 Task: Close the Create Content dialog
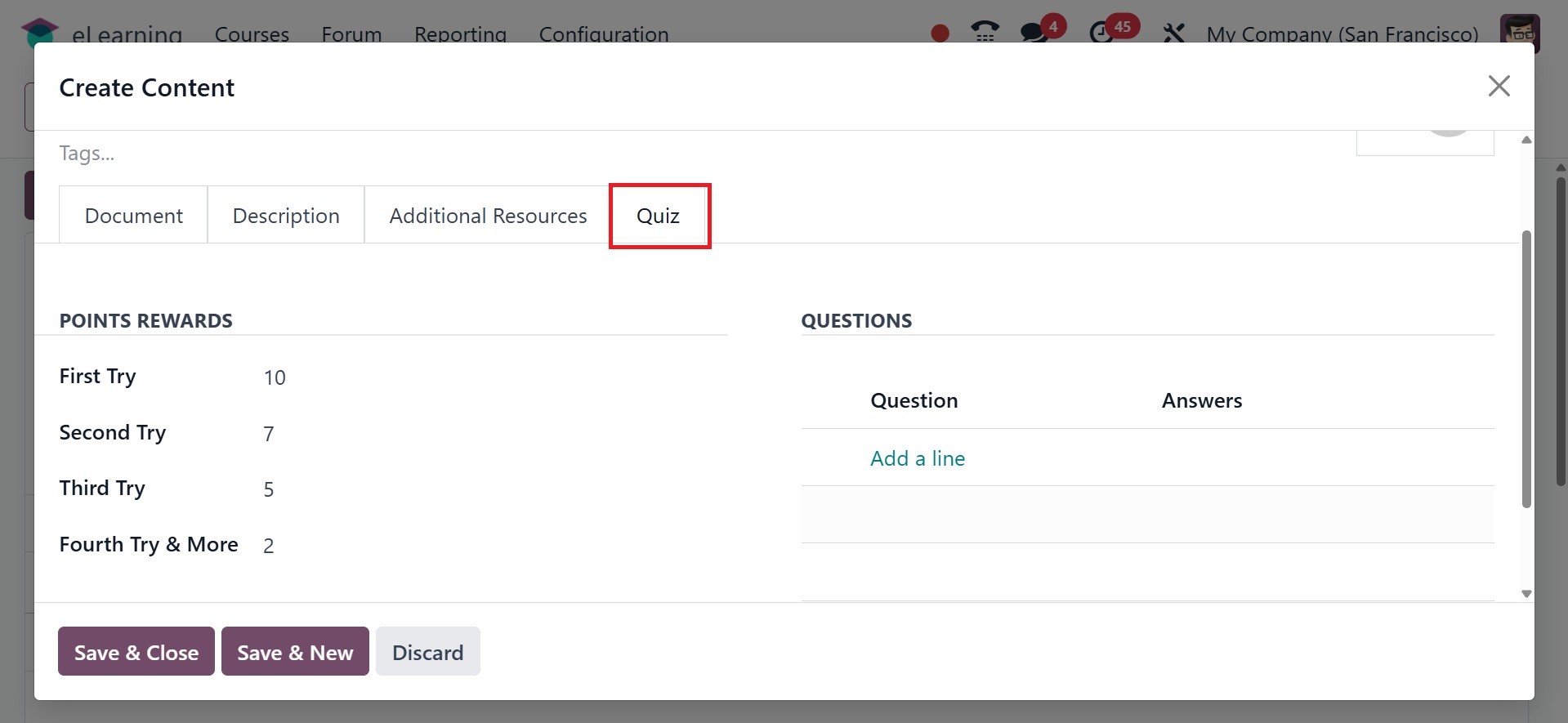tap(1499, 86)
